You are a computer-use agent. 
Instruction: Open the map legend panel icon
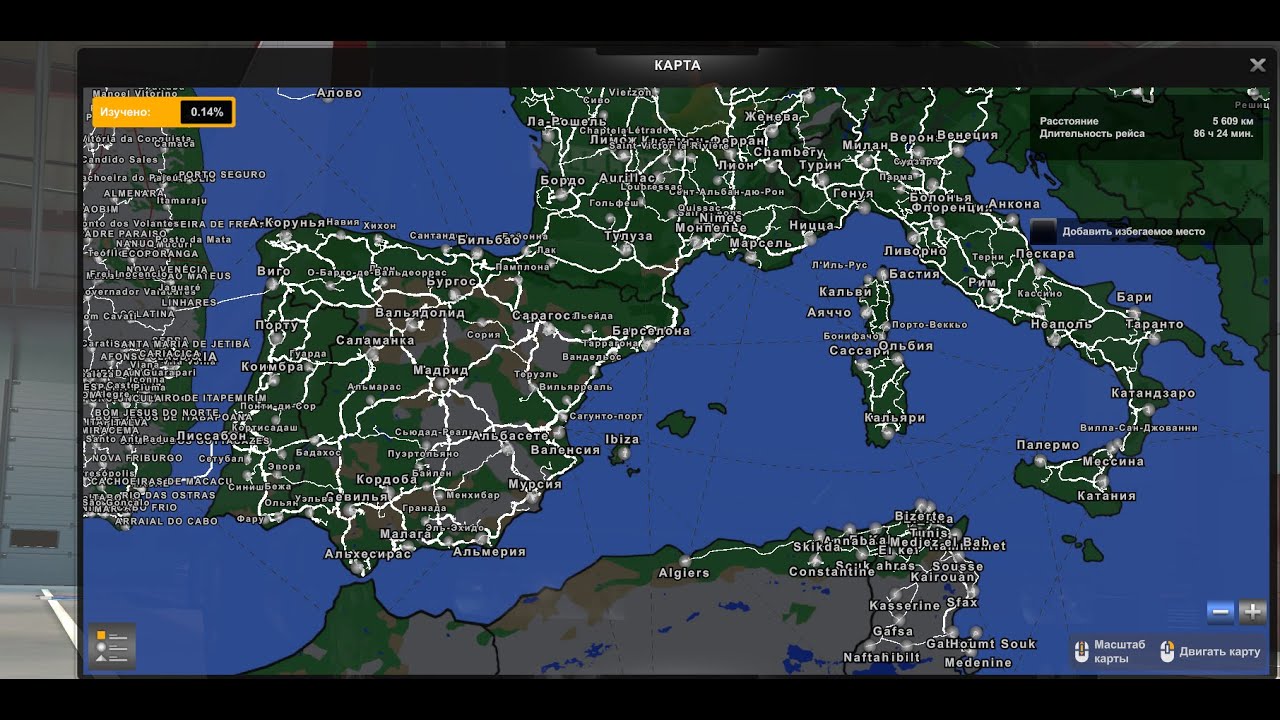click(111, 646)
